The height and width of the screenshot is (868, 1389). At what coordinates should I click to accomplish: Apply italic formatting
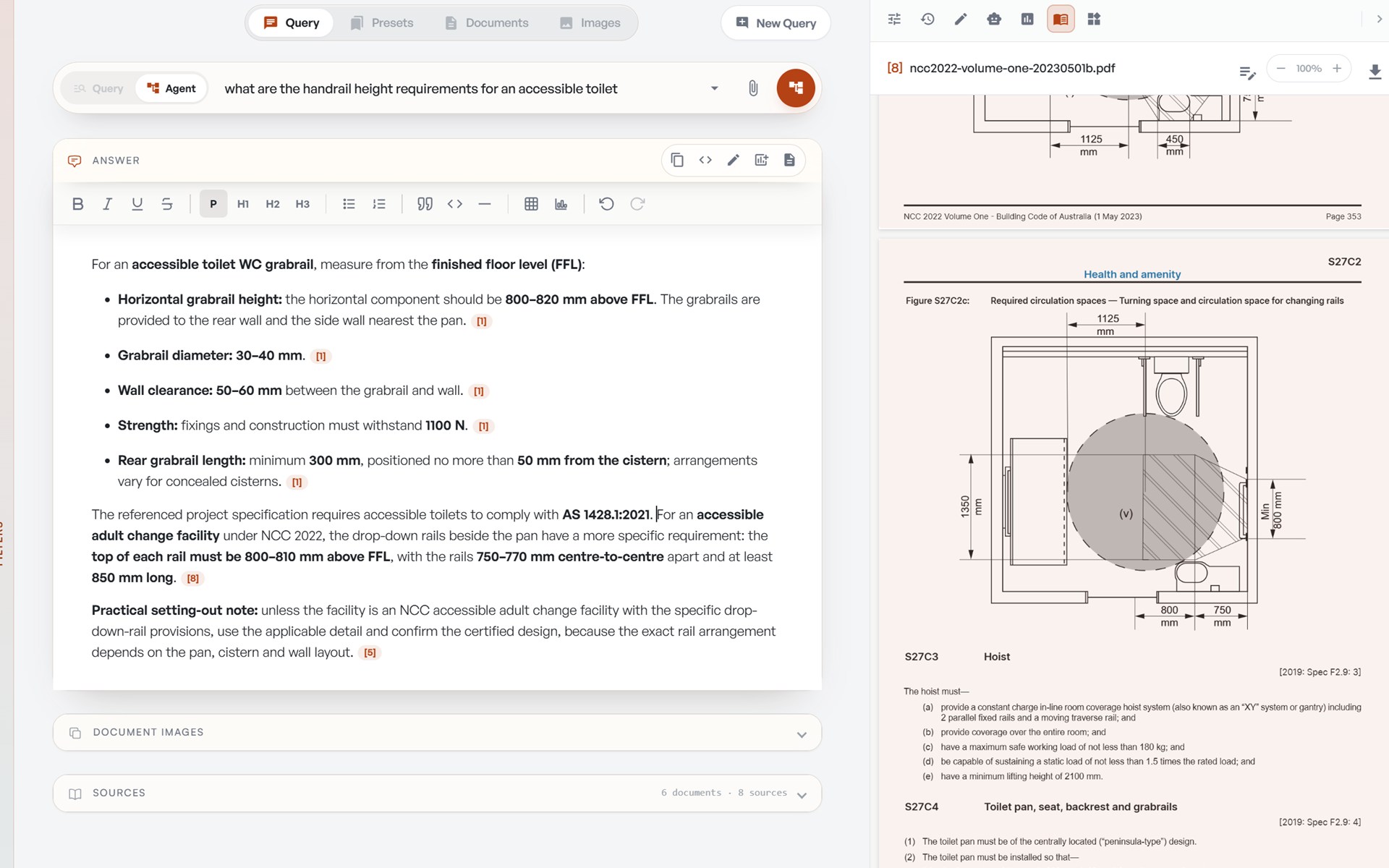tap(107, 204)
